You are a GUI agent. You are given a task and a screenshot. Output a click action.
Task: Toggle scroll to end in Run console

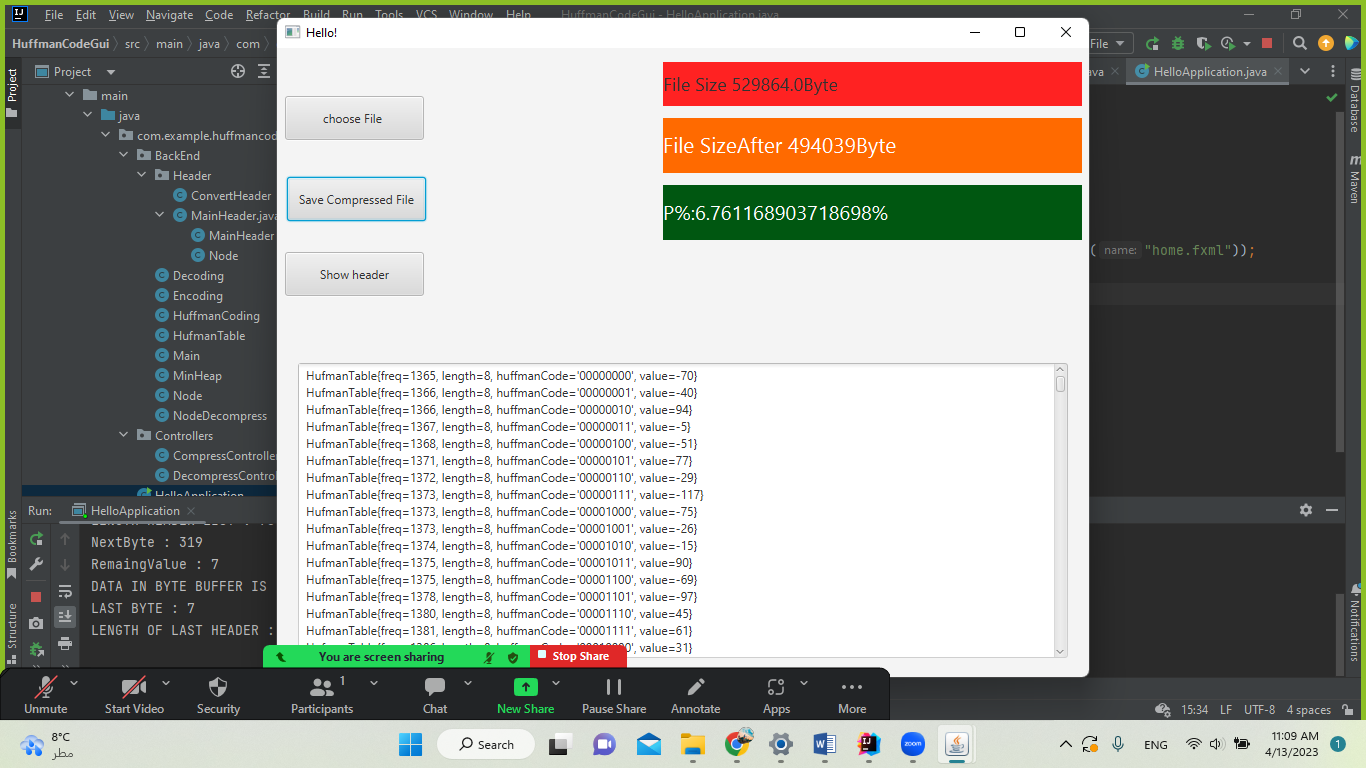pyautogui.click(x=65, y=617)
